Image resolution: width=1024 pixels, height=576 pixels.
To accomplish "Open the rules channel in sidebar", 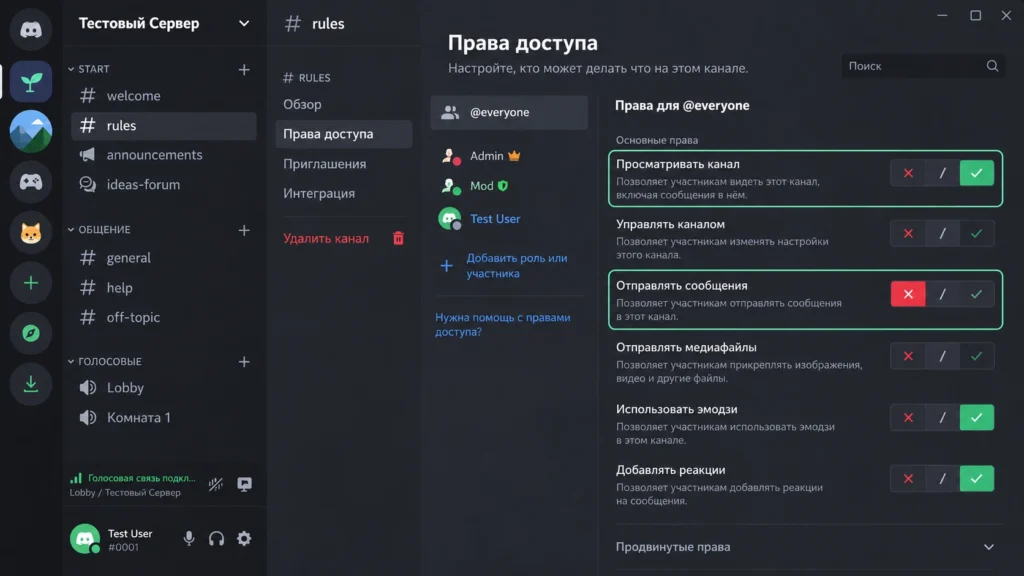I will [163, 125].
